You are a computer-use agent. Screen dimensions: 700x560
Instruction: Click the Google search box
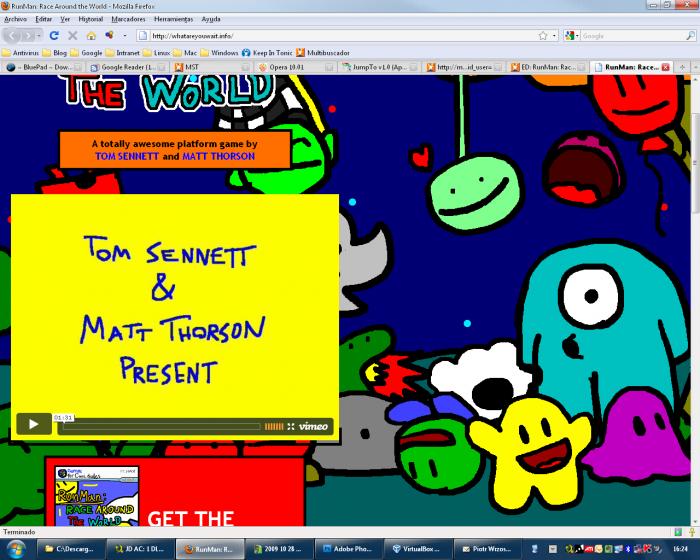[x=632, y=36]
